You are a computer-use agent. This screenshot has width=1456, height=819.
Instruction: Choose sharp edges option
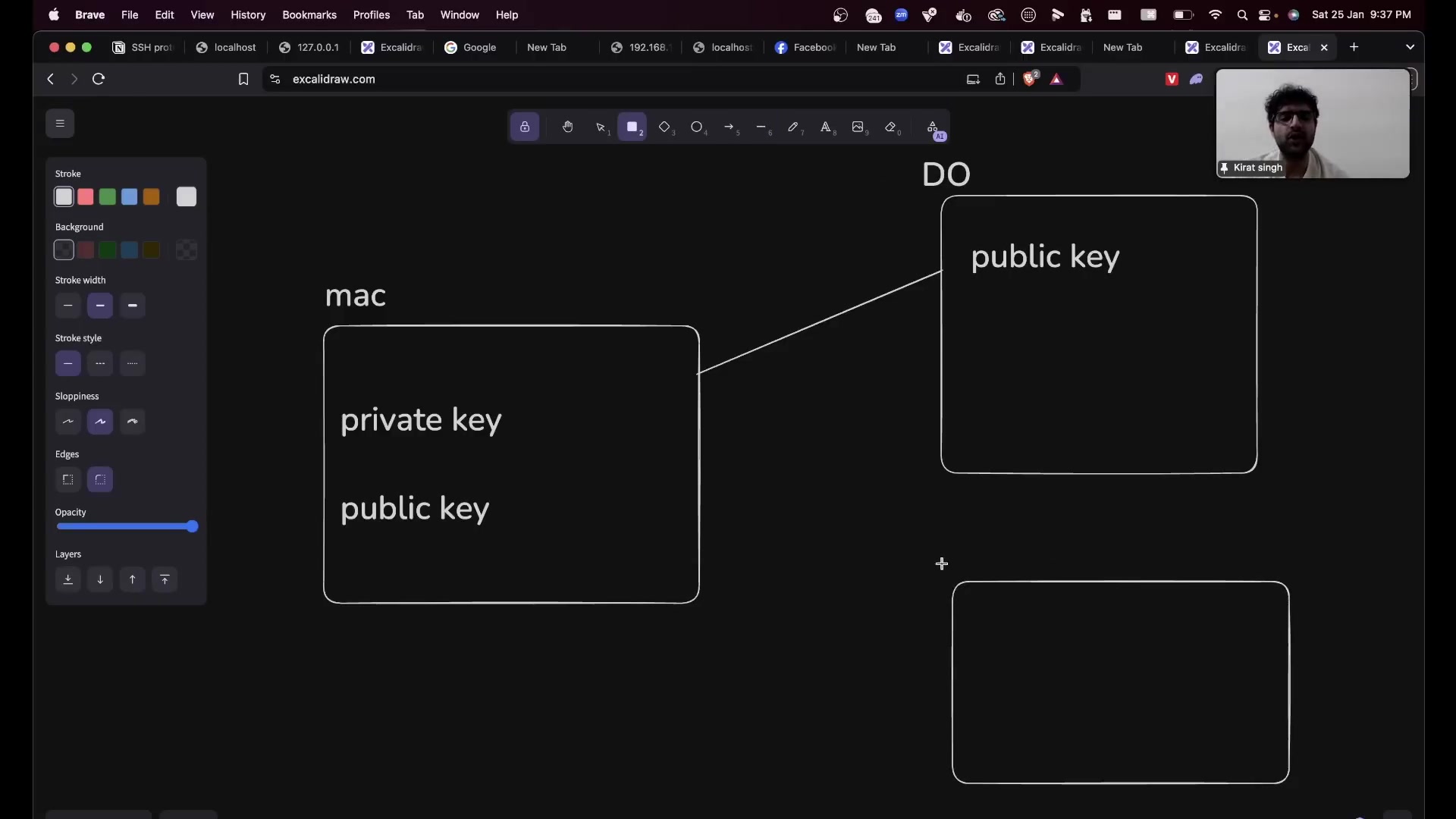(x=67, y=480)
